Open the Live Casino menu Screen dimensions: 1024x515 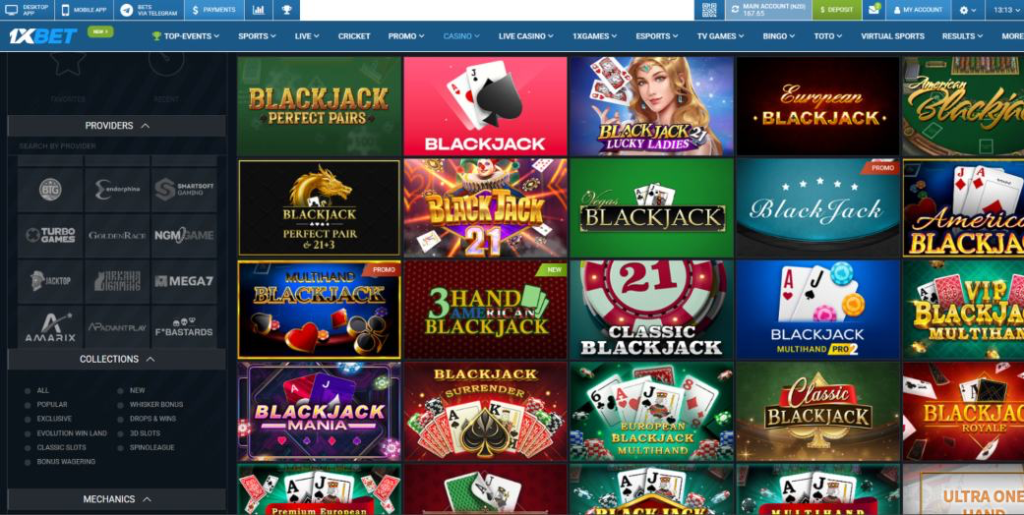[526, 36]
